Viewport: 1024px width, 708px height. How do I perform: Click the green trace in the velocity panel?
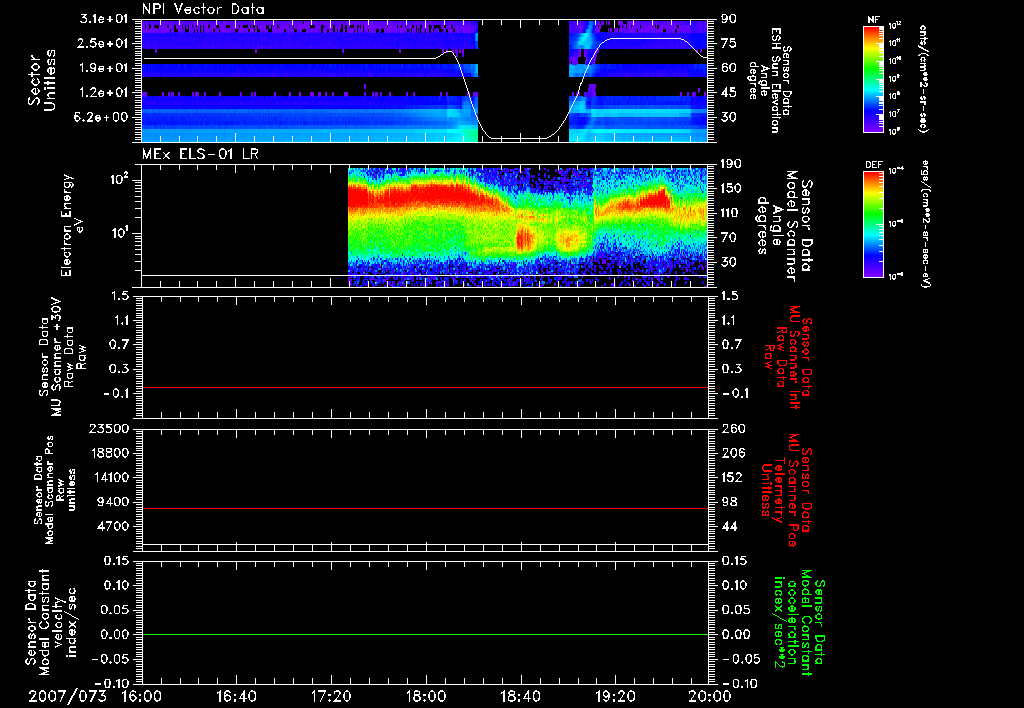coord(424,634)
